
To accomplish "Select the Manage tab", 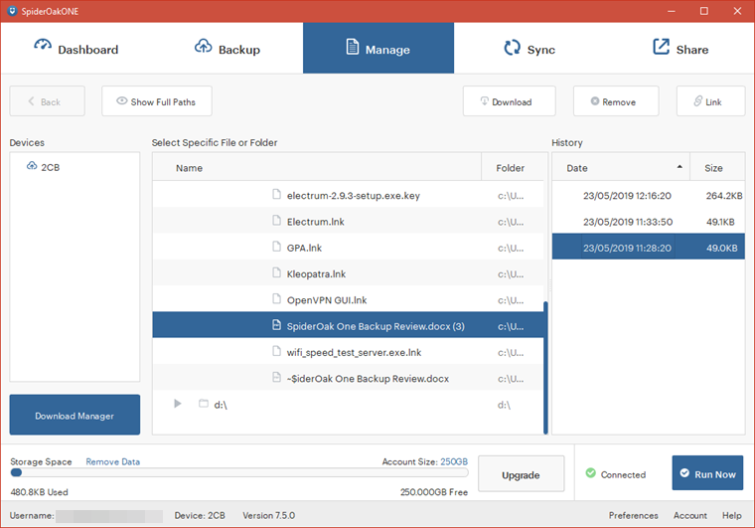I will (378, 48).
